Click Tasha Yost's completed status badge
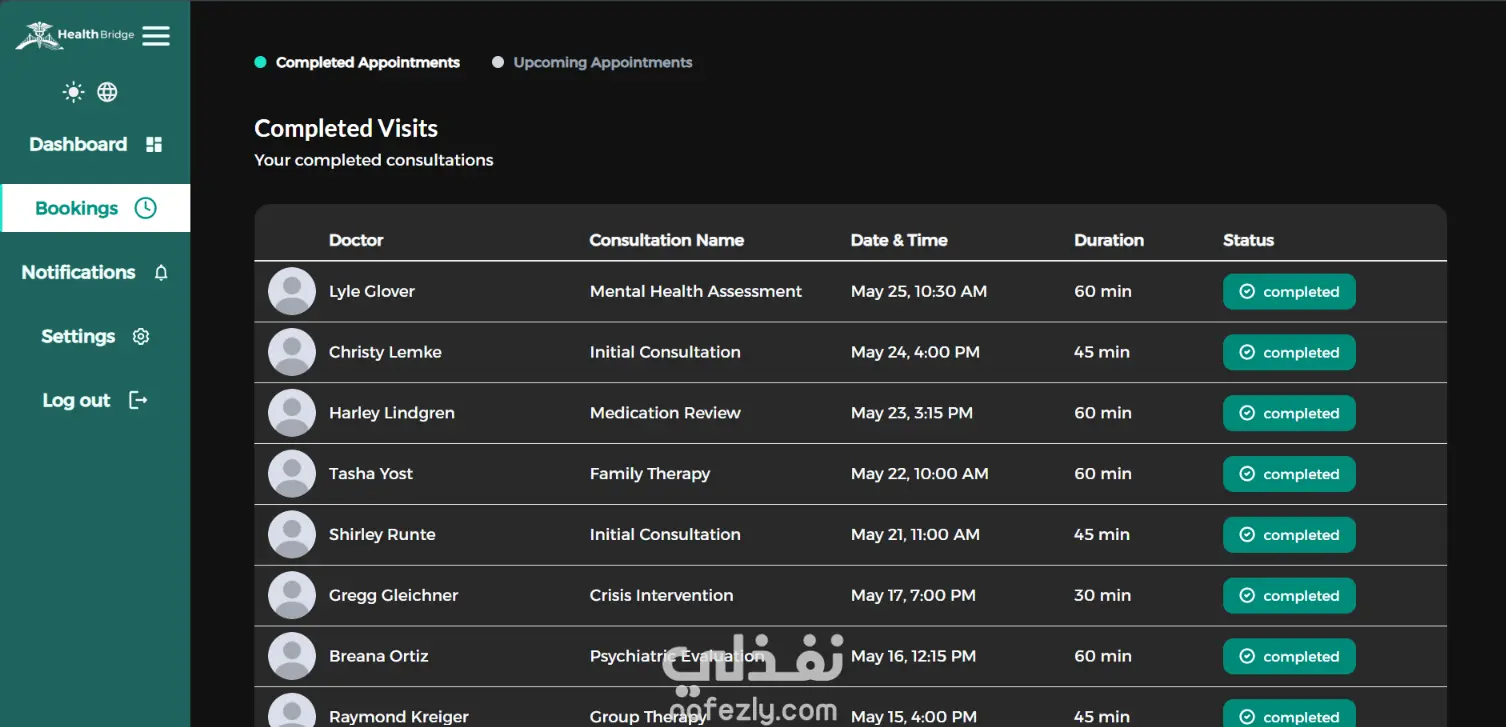This screenshot has height=727, width=1506. coord(1289,474)
